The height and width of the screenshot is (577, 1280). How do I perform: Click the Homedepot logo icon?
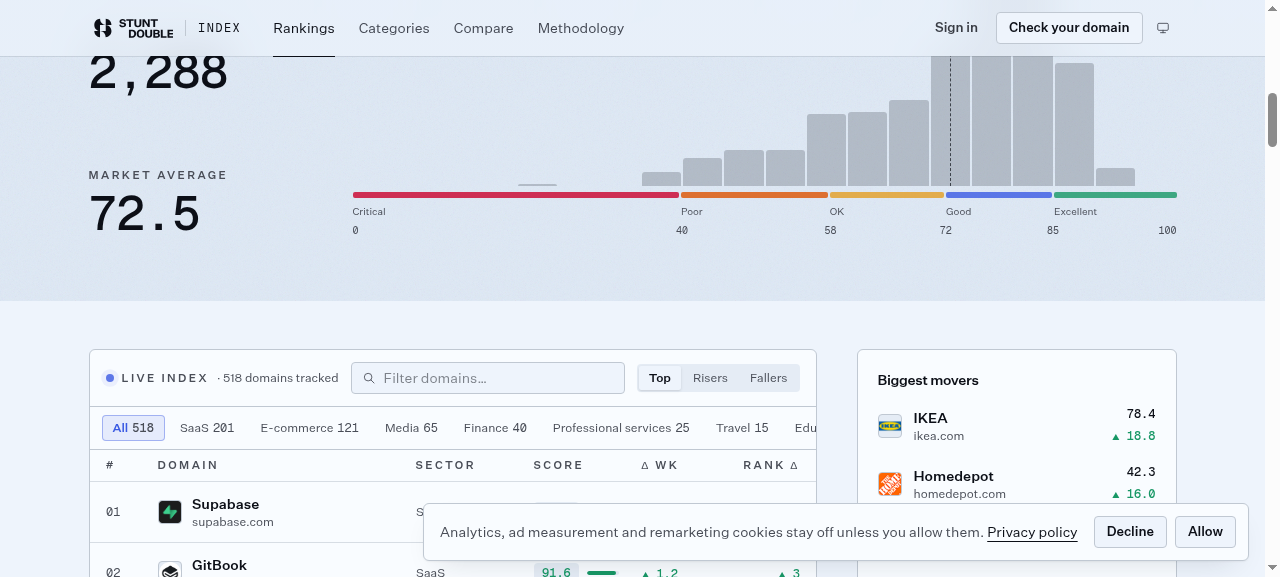point(890,484)
